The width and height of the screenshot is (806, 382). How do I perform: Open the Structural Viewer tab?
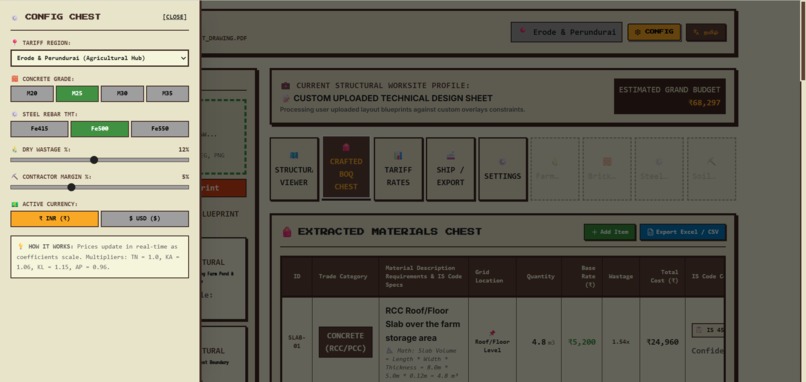click(x=294, y=169)
